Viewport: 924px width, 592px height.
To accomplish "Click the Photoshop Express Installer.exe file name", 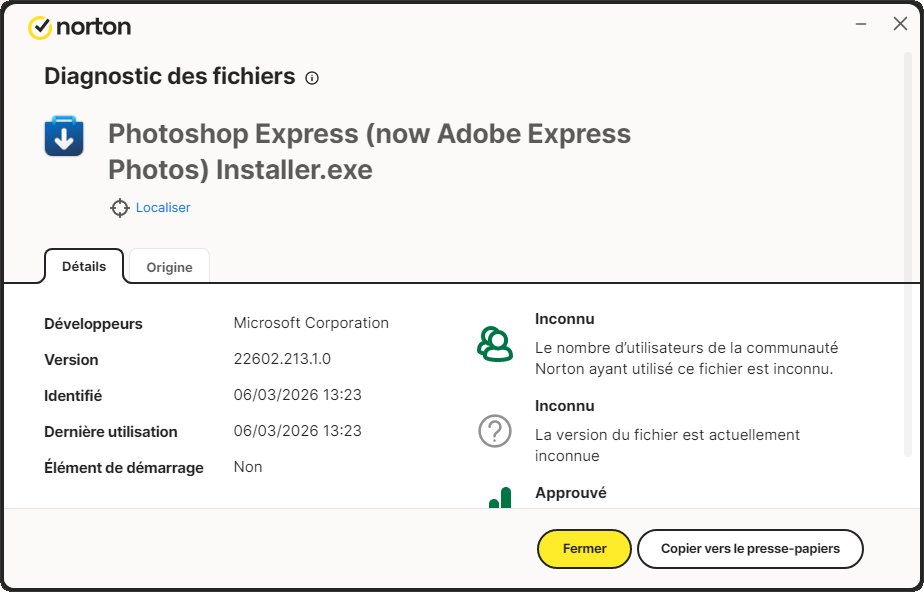I will (x=369, y=152).
